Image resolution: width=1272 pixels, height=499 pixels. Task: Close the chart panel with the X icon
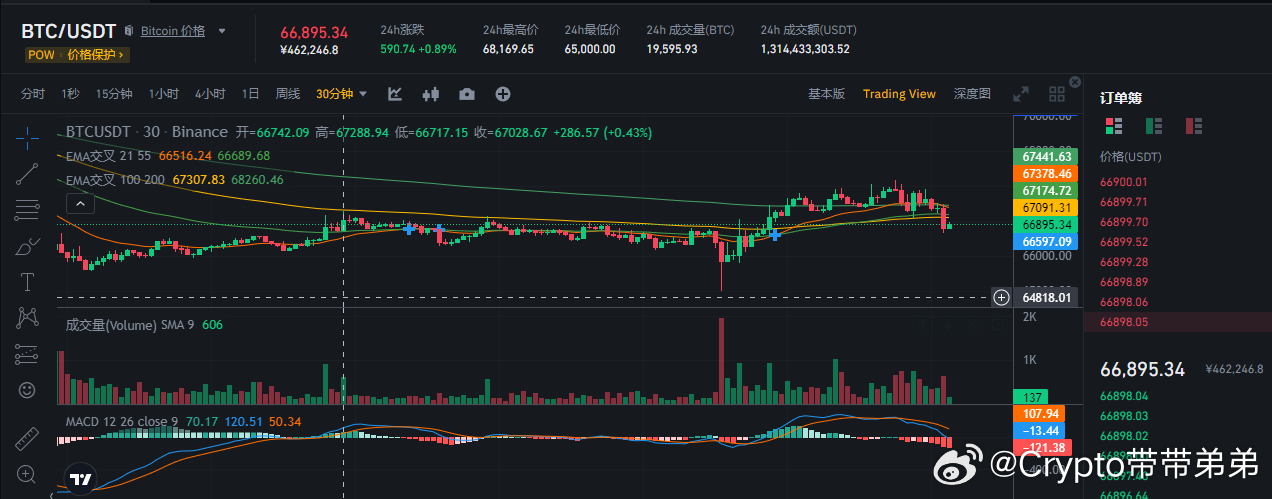pos(1075,82)
